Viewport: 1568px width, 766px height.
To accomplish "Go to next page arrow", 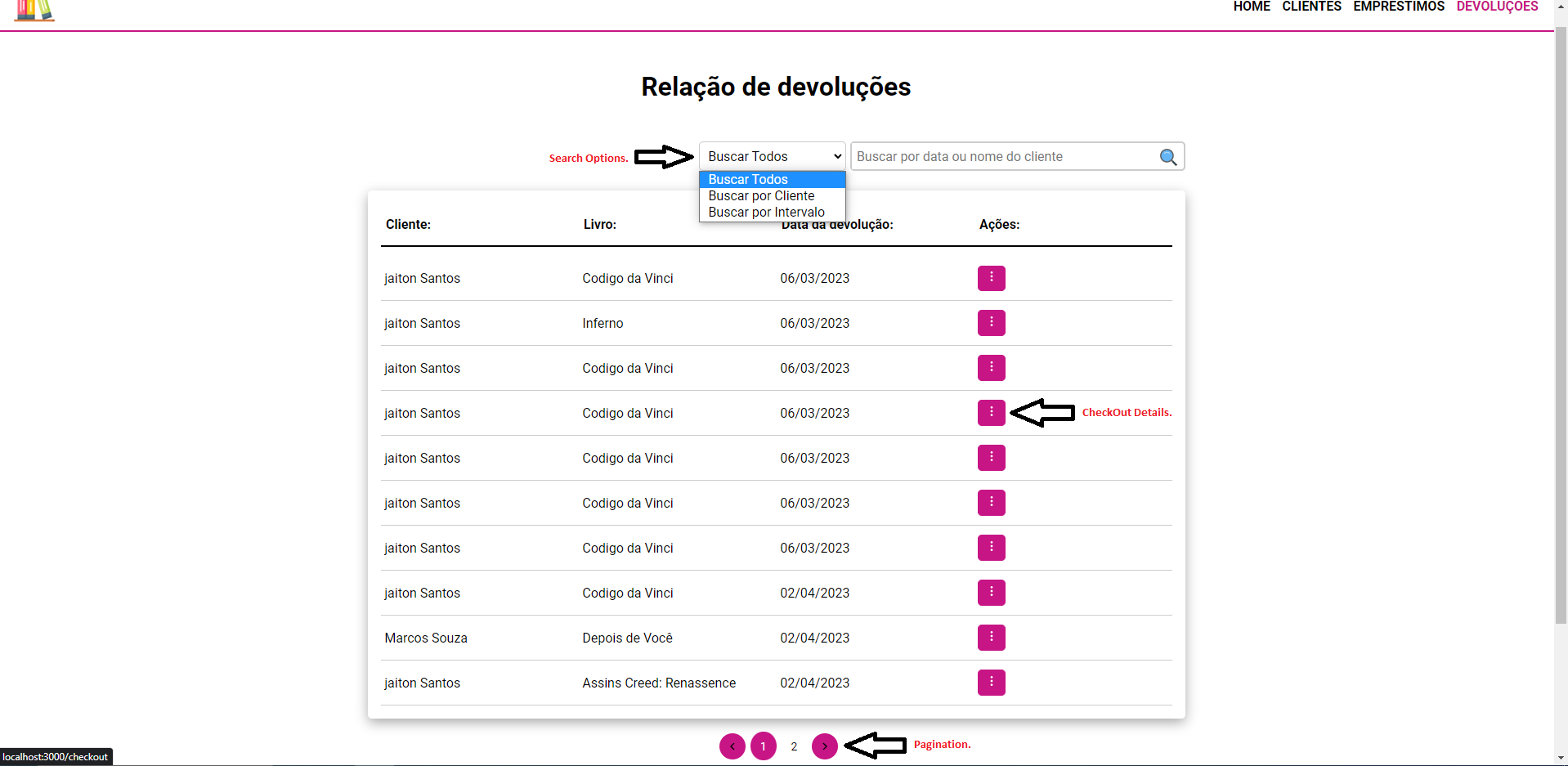I will (825, 746).
